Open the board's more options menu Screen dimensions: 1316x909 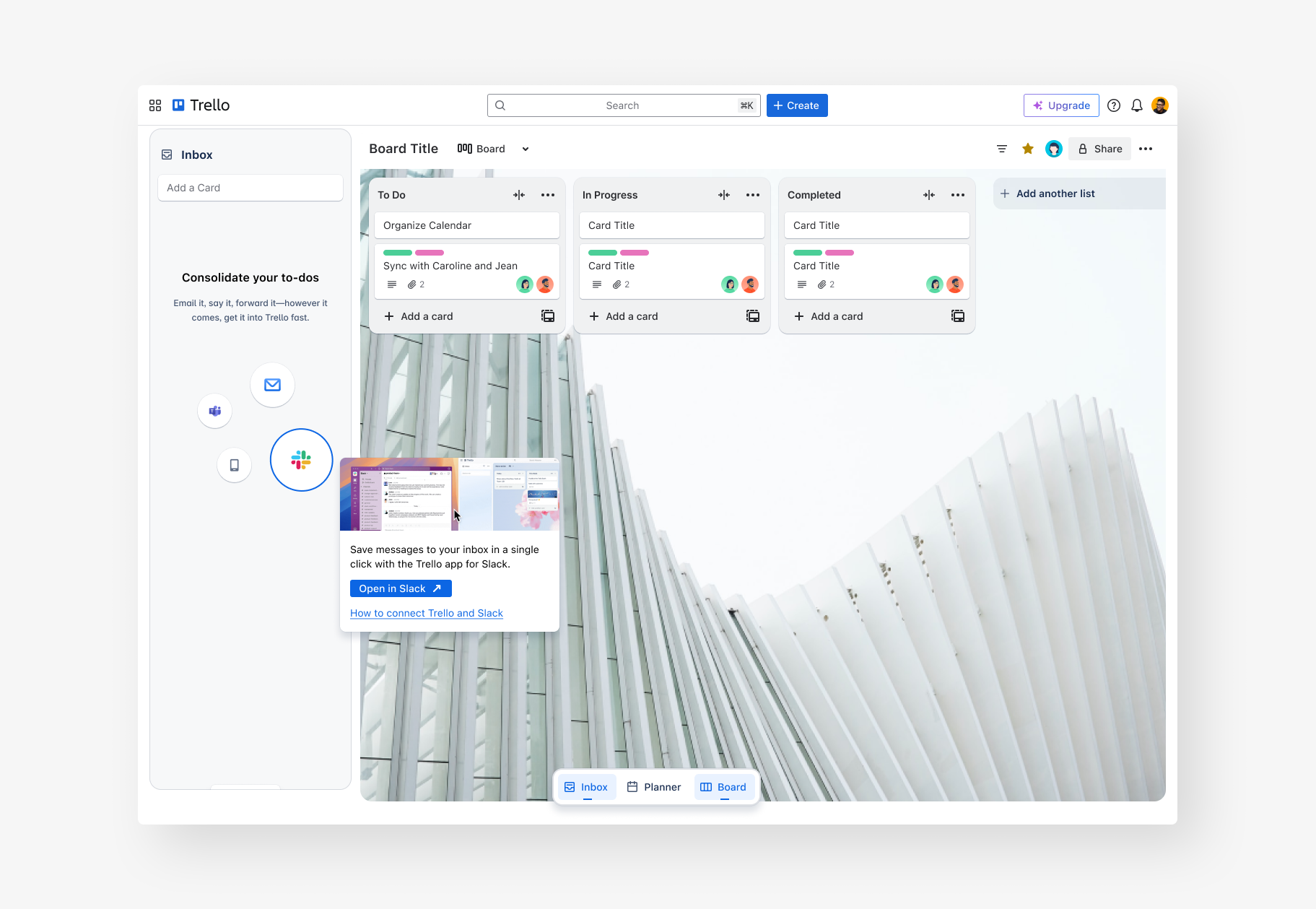coord(1146,149)
